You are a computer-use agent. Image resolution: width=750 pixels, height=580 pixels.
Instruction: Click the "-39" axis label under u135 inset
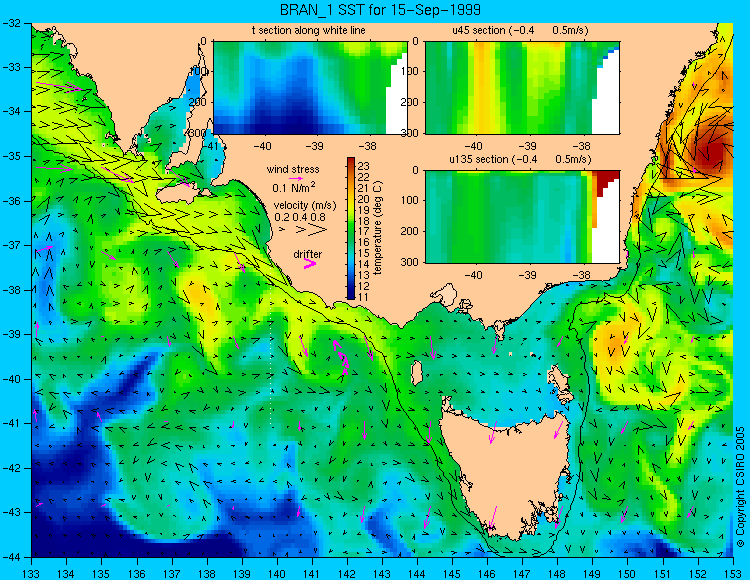pyautogui.click(x=528, y=275)
